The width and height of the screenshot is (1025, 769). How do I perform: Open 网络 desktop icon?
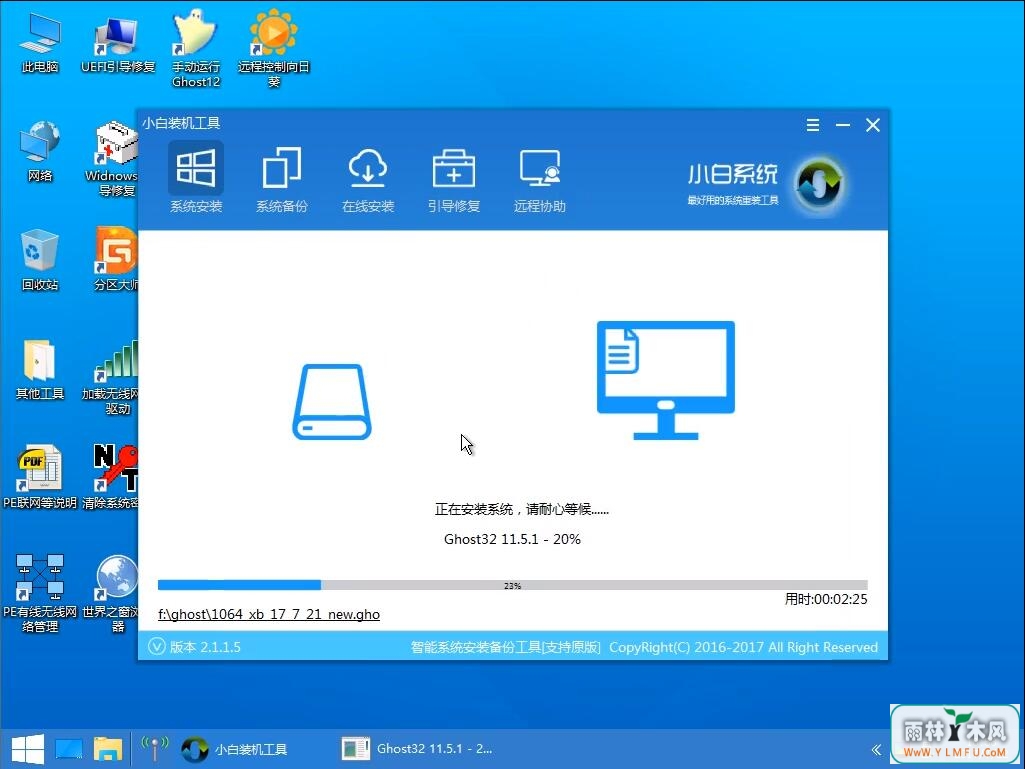[40, 152]
